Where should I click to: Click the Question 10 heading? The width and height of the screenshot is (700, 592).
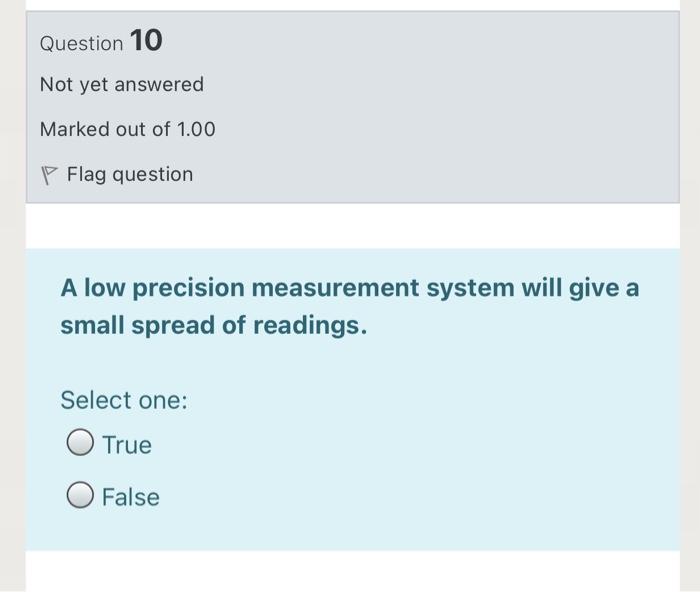[100, 42]
